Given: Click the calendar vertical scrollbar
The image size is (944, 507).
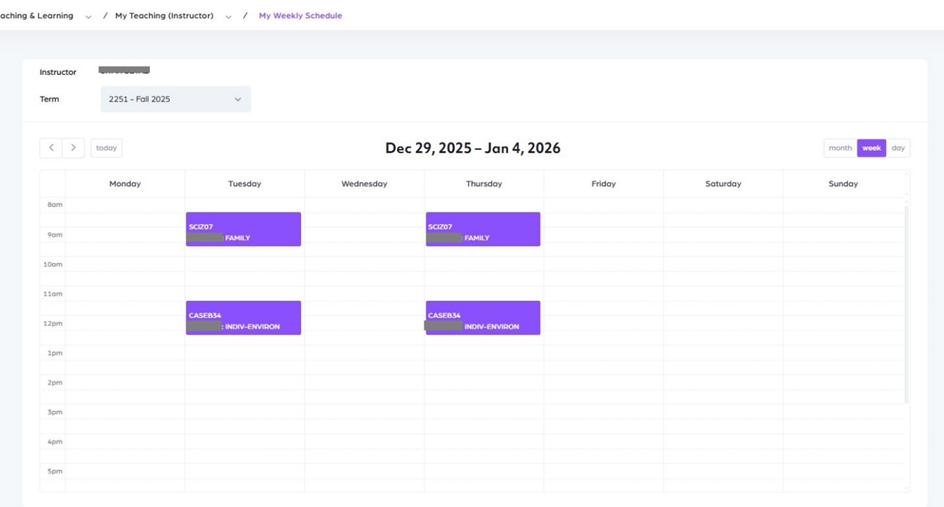Looking at the screenshot, I should 907,300.
